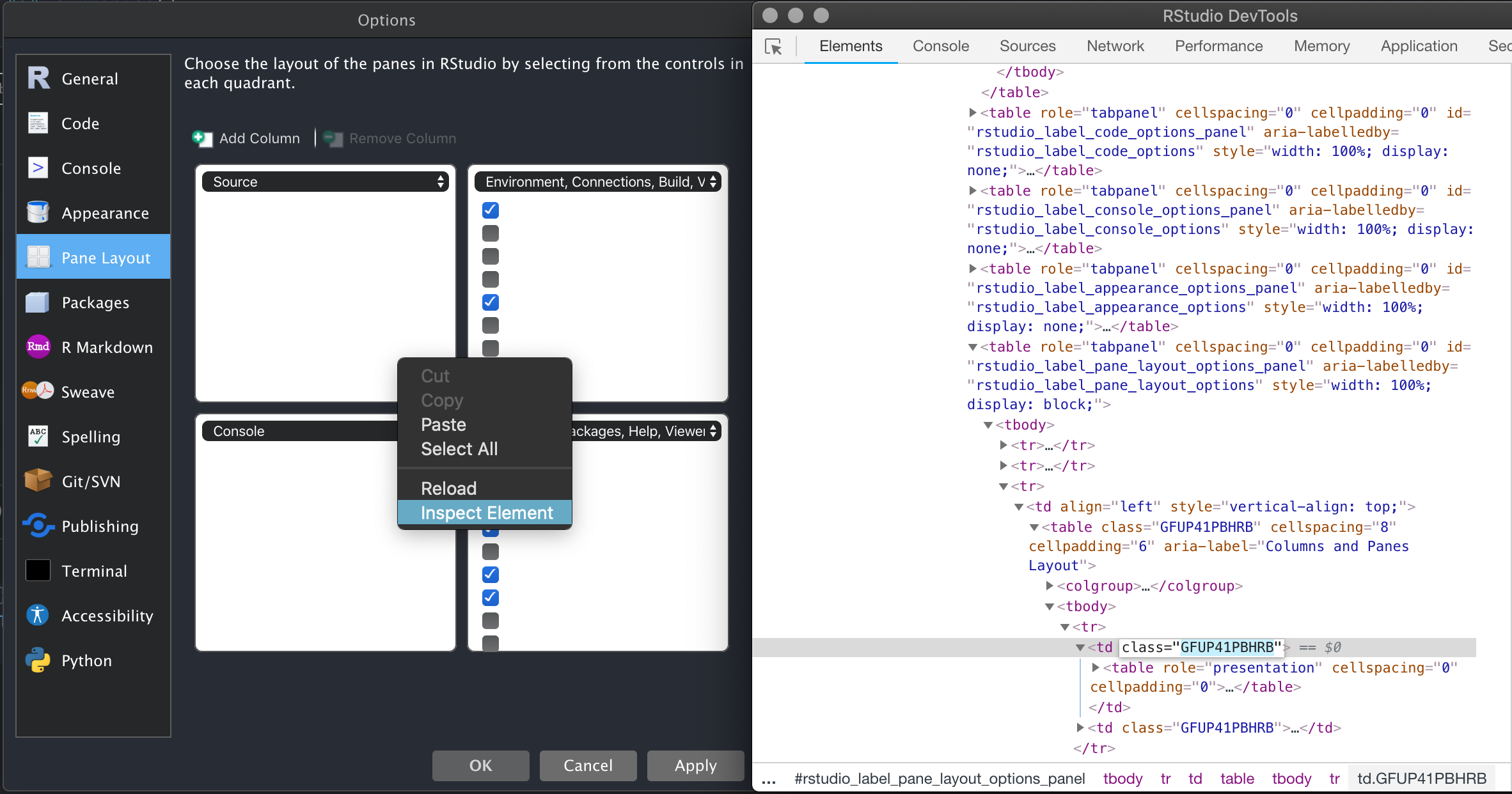Activate the element inspector cursor in DevTools

(773, 47)
